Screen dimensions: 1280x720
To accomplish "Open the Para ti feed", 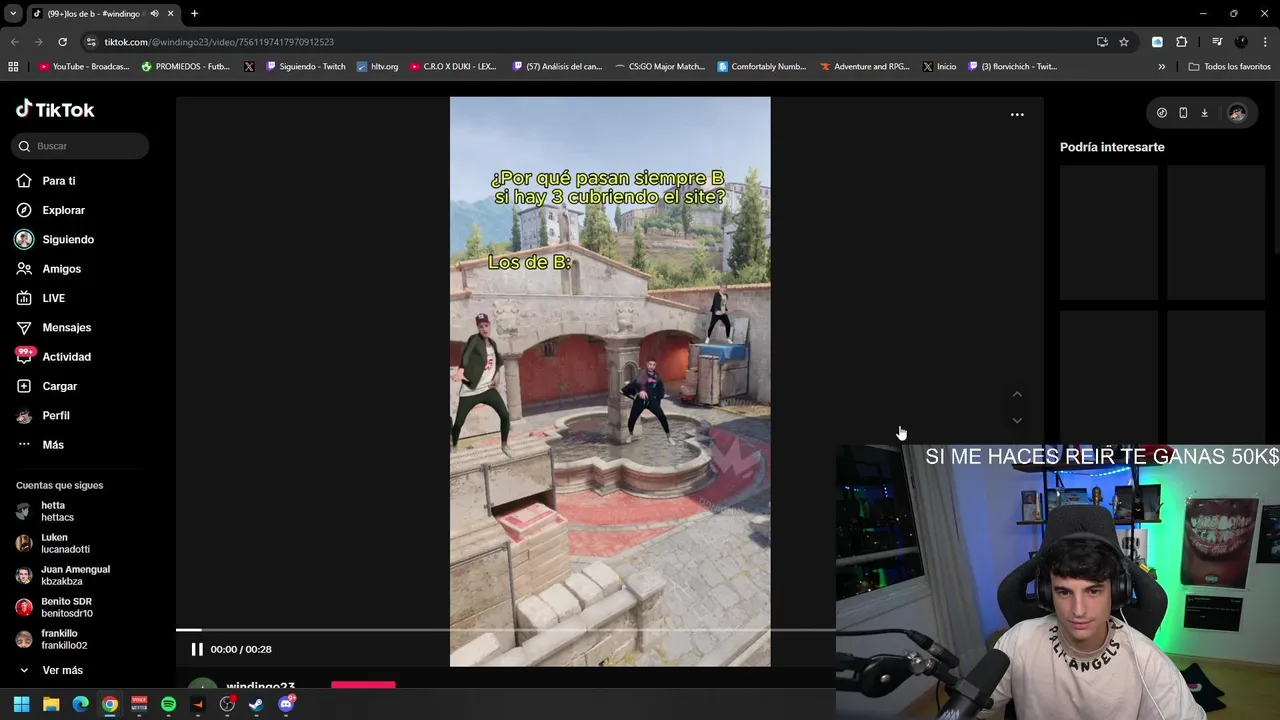I will pos(45,181).
